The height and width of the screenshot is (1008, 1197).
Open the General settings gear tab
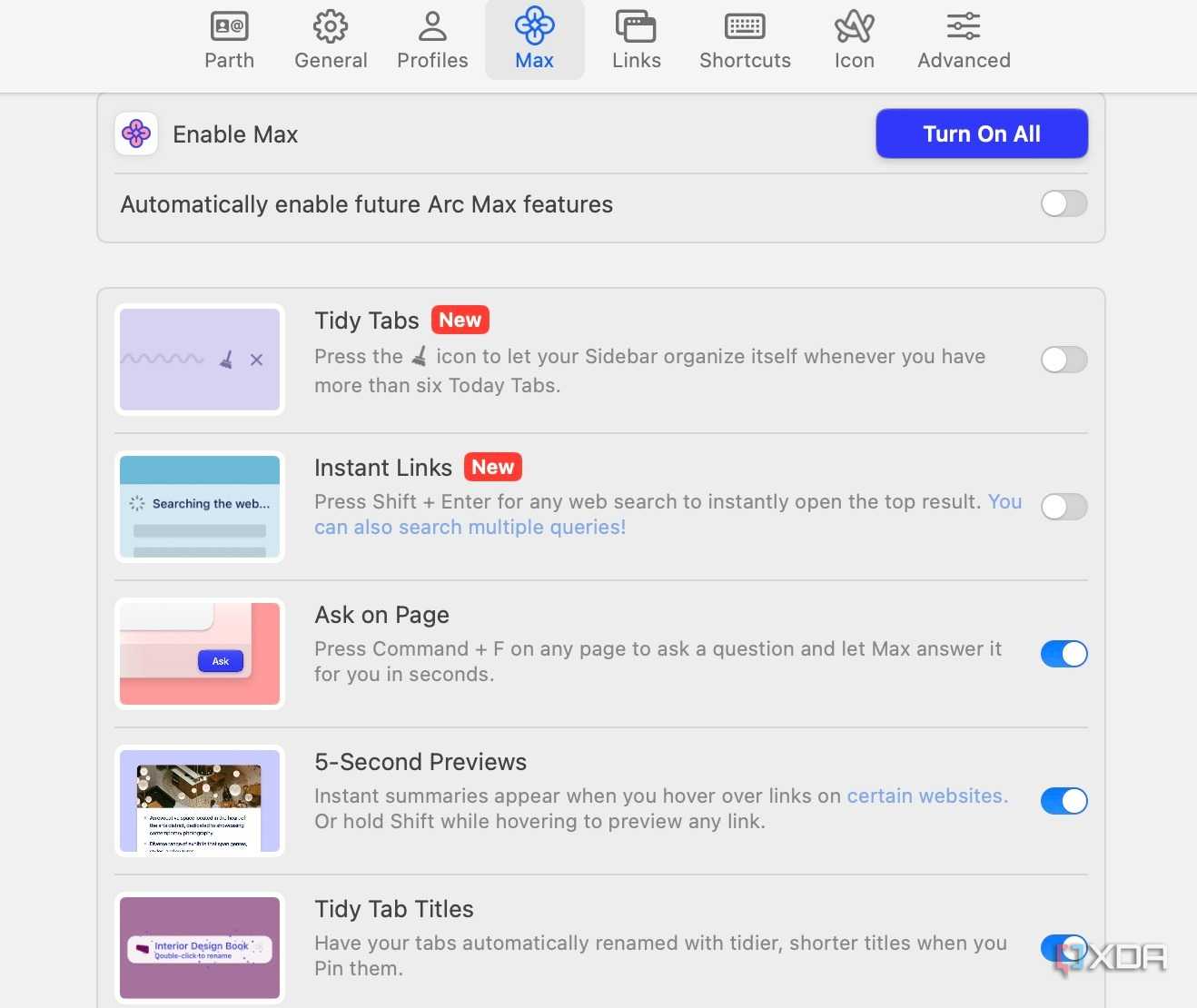331,41
